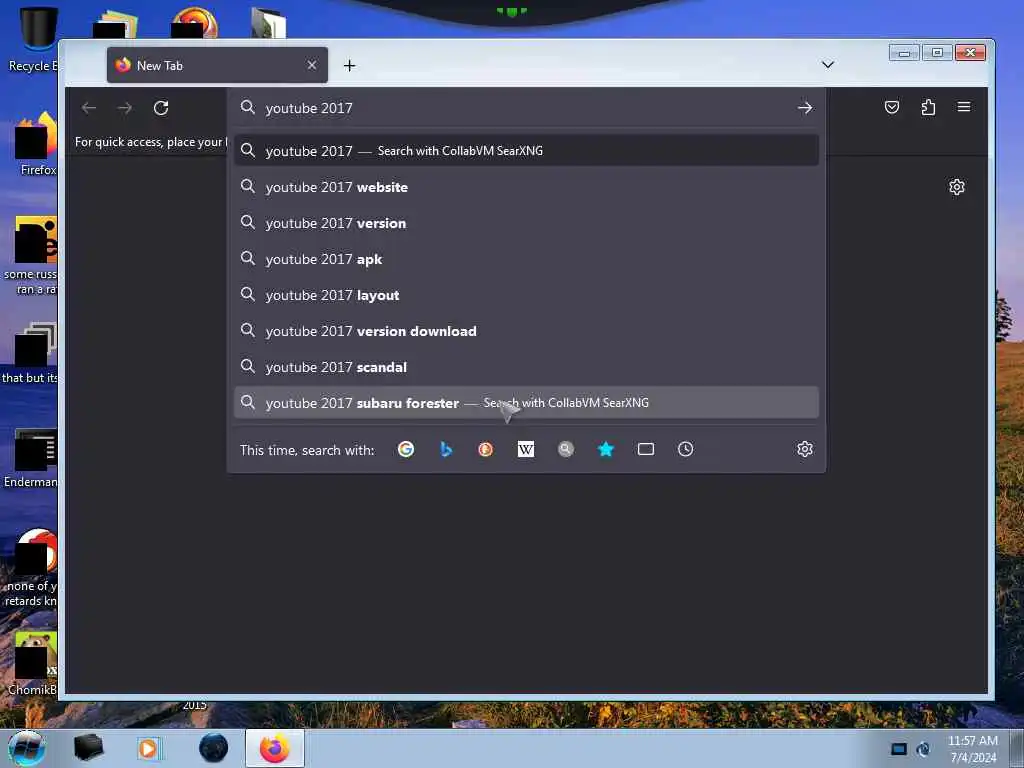Screen dimensions: 1024x768
Task: Choose suggestion youtube 2017 apk
Action: (526, 259)
